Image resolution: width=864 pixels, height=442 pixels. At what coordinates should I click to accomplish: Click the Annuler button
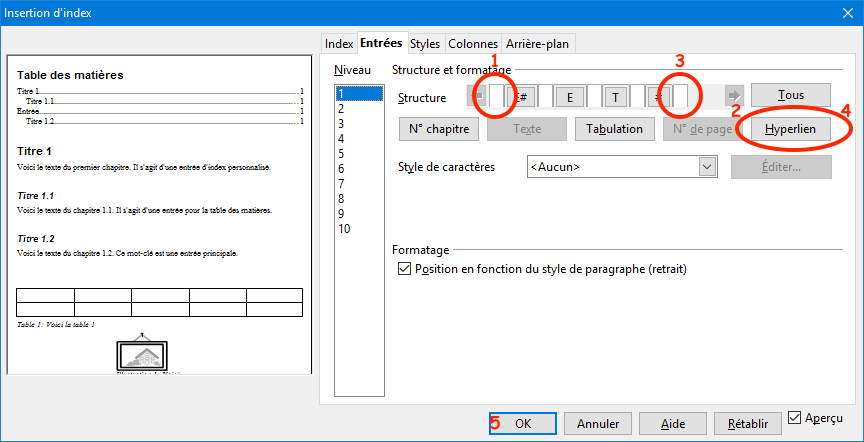[598, 424]
